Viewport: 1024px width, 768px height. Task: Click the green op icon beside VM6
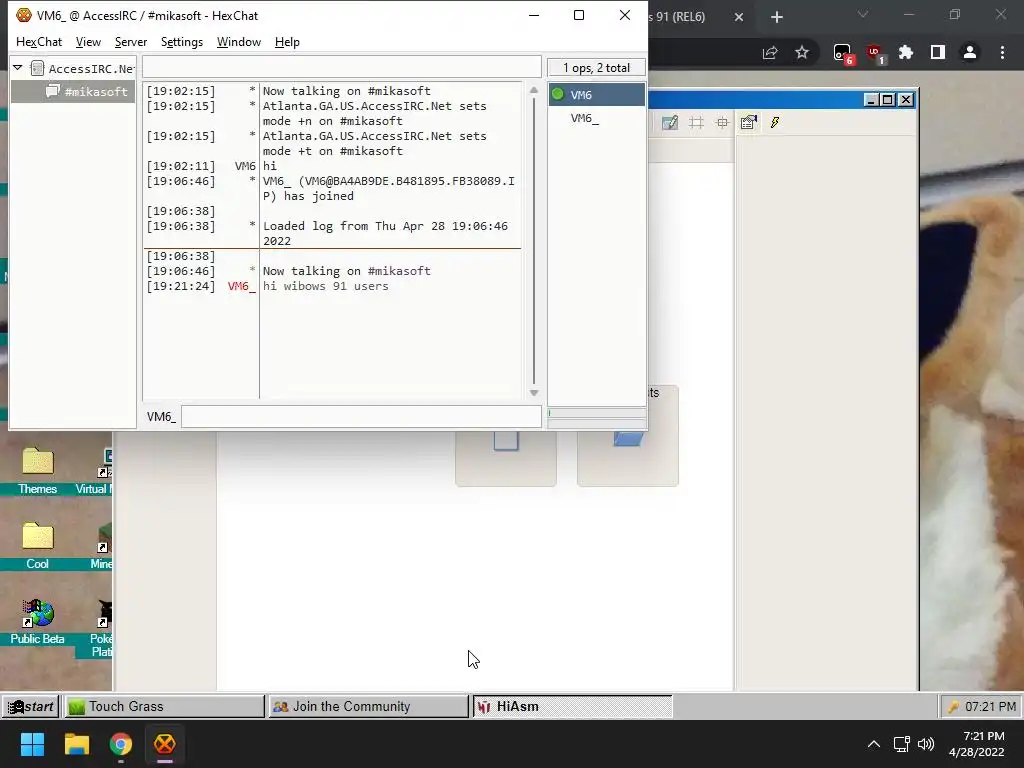[x=558, y=94]
